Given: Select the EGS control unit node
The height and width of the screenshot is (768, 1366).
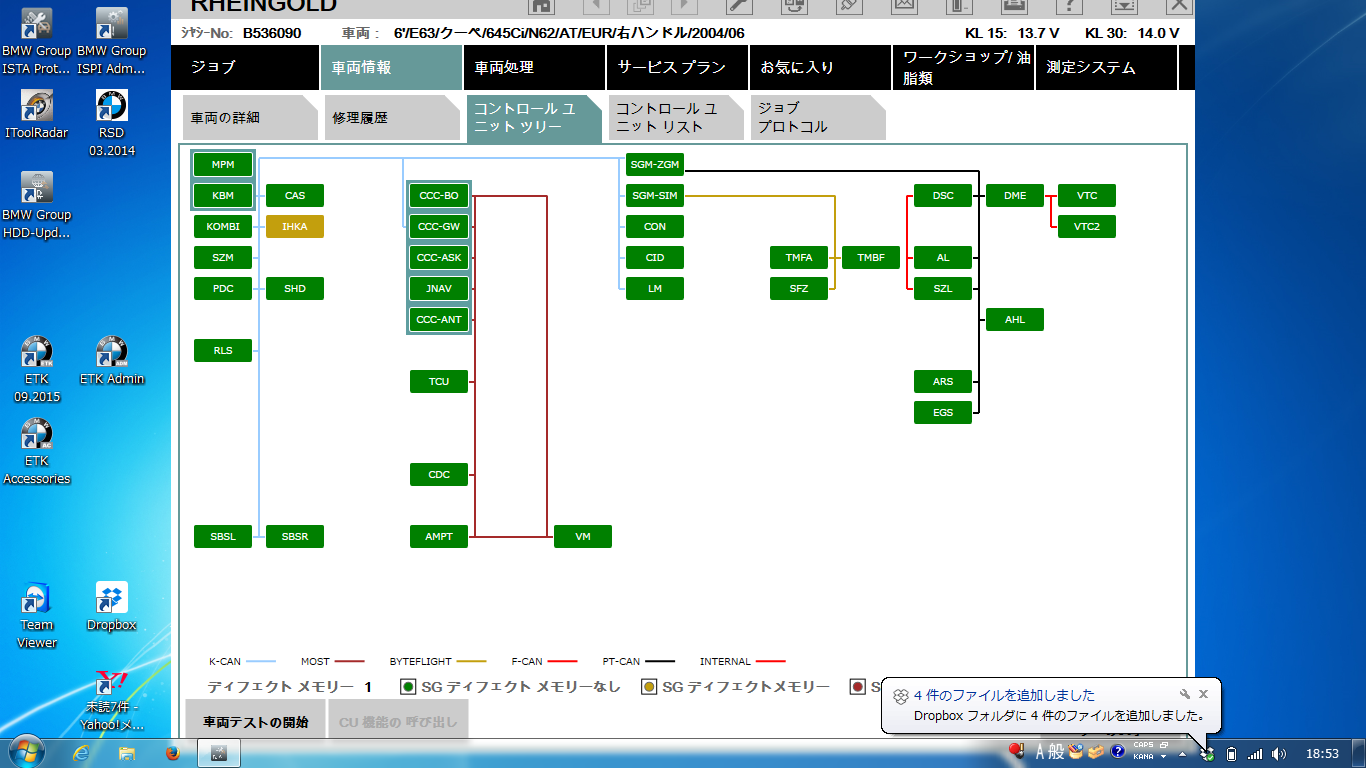Looking at the screenshot, I should tap(943, 413).
